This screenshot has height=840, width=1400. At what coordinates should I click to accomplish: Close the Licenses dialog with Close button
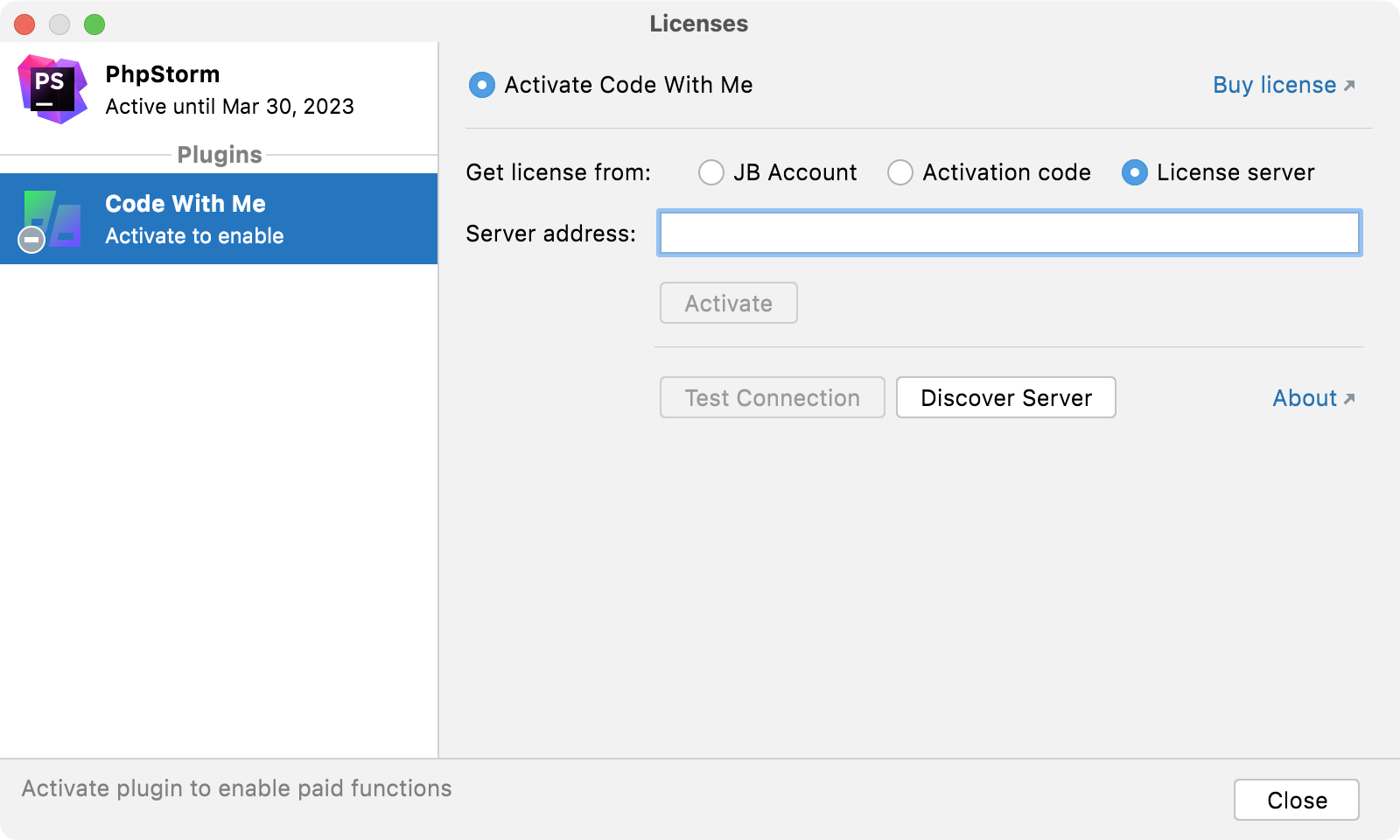pos(1296,800)
